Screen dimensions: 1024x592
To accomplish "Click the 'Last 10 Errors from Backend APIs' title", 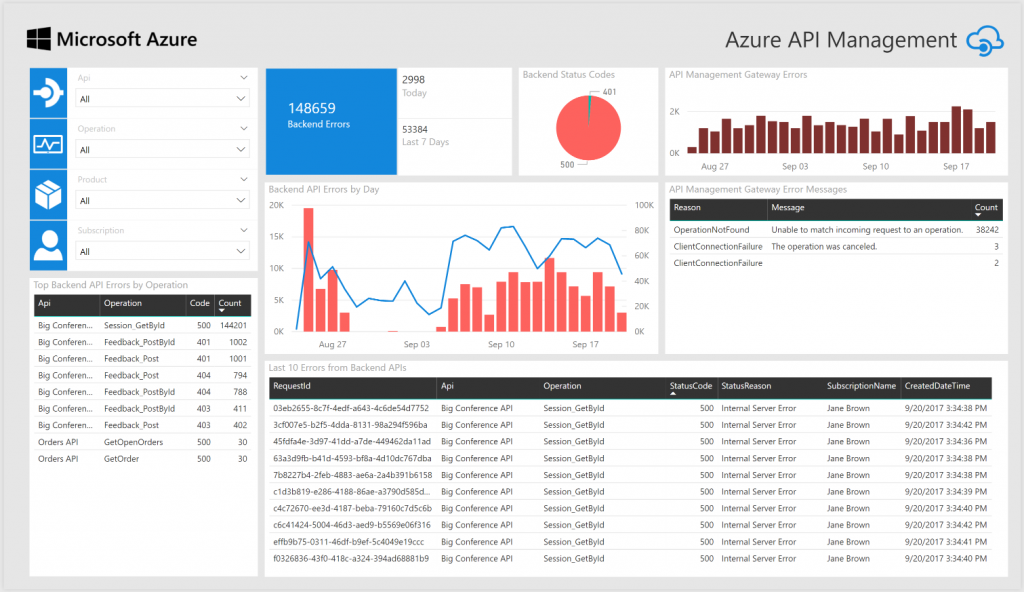I will point(338,368).
